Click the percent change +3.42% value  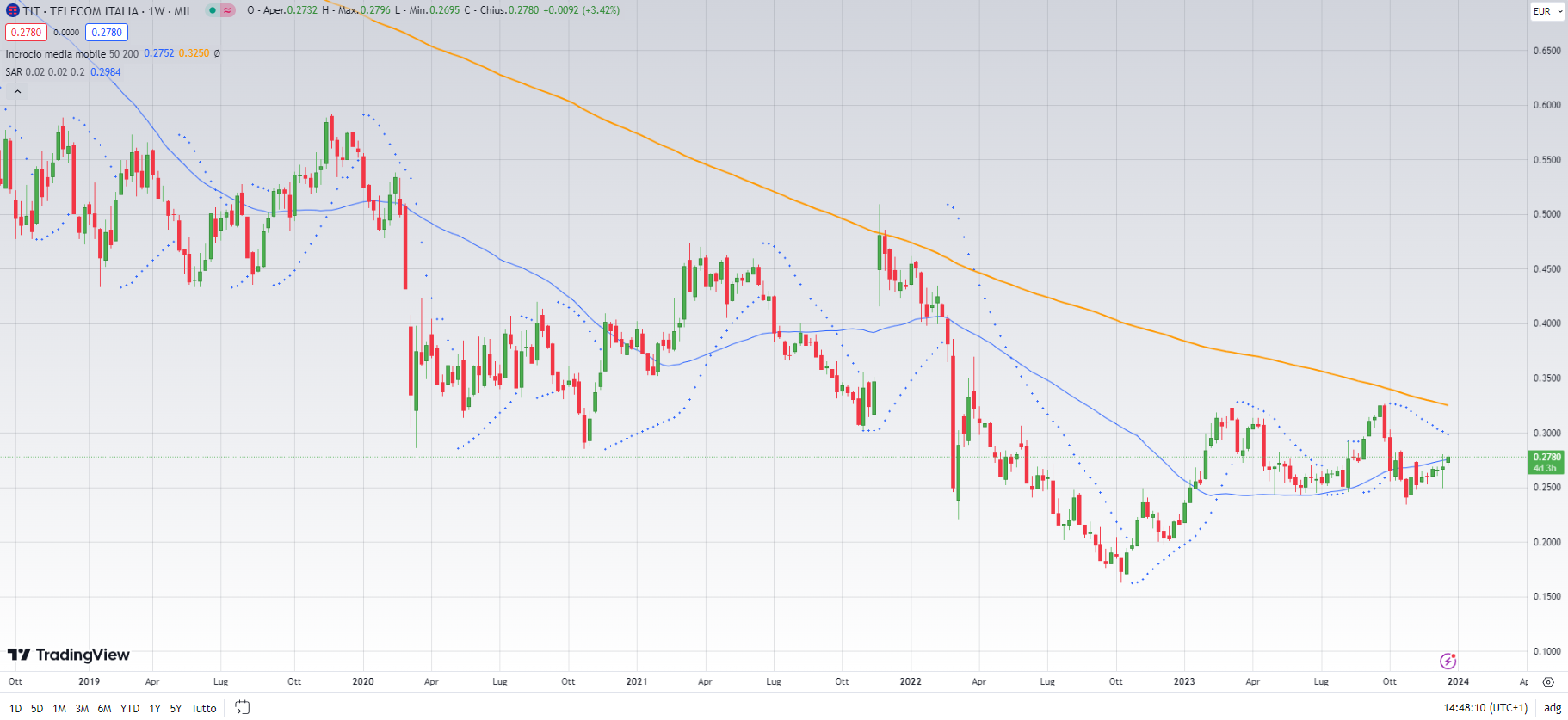pyautogui.click(x=601, y=10)
